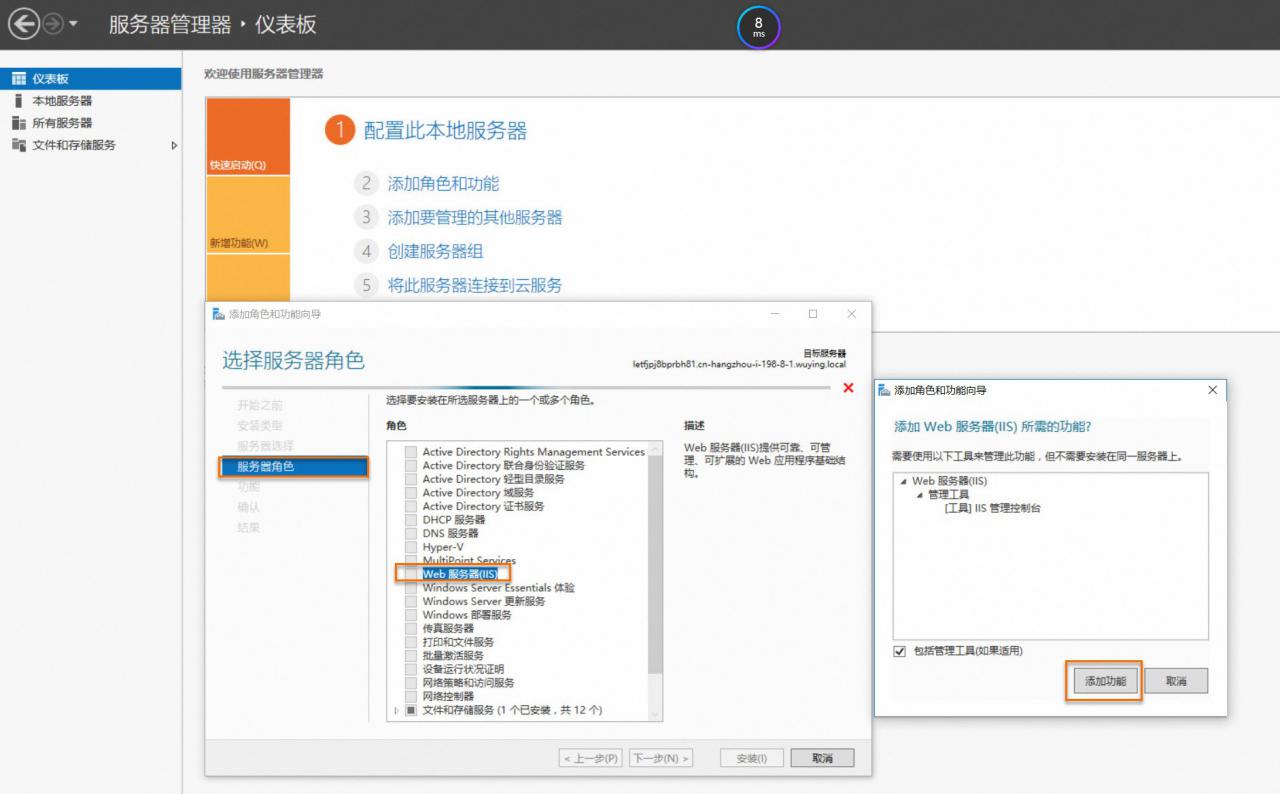Close the add-features IIS dialog
This screenshot has height=794, width=1280.
coord(1213,390)
